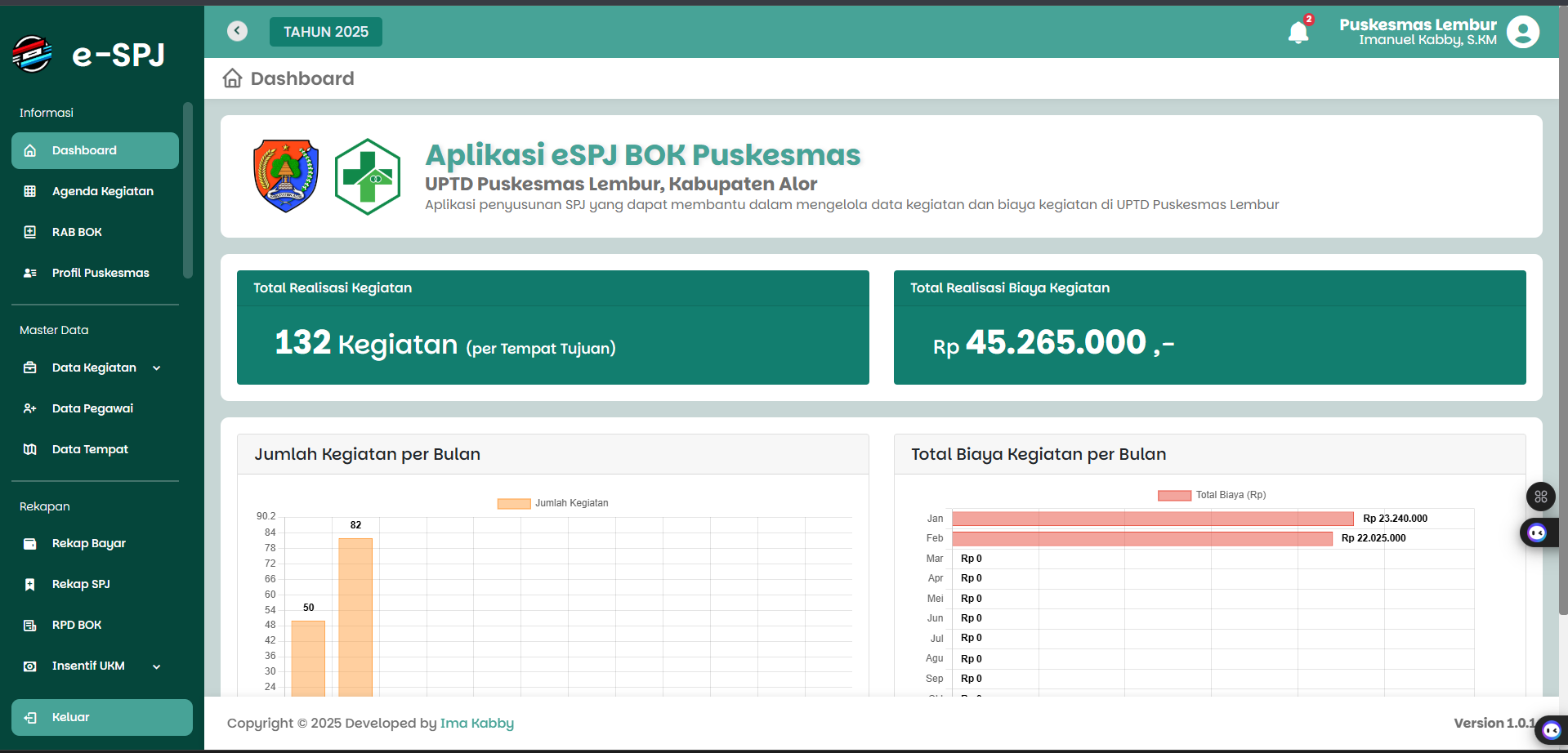Open the chat bubble at bottom corner
The height and width of the screenshot is (753, 1568).
[1552, 730]
